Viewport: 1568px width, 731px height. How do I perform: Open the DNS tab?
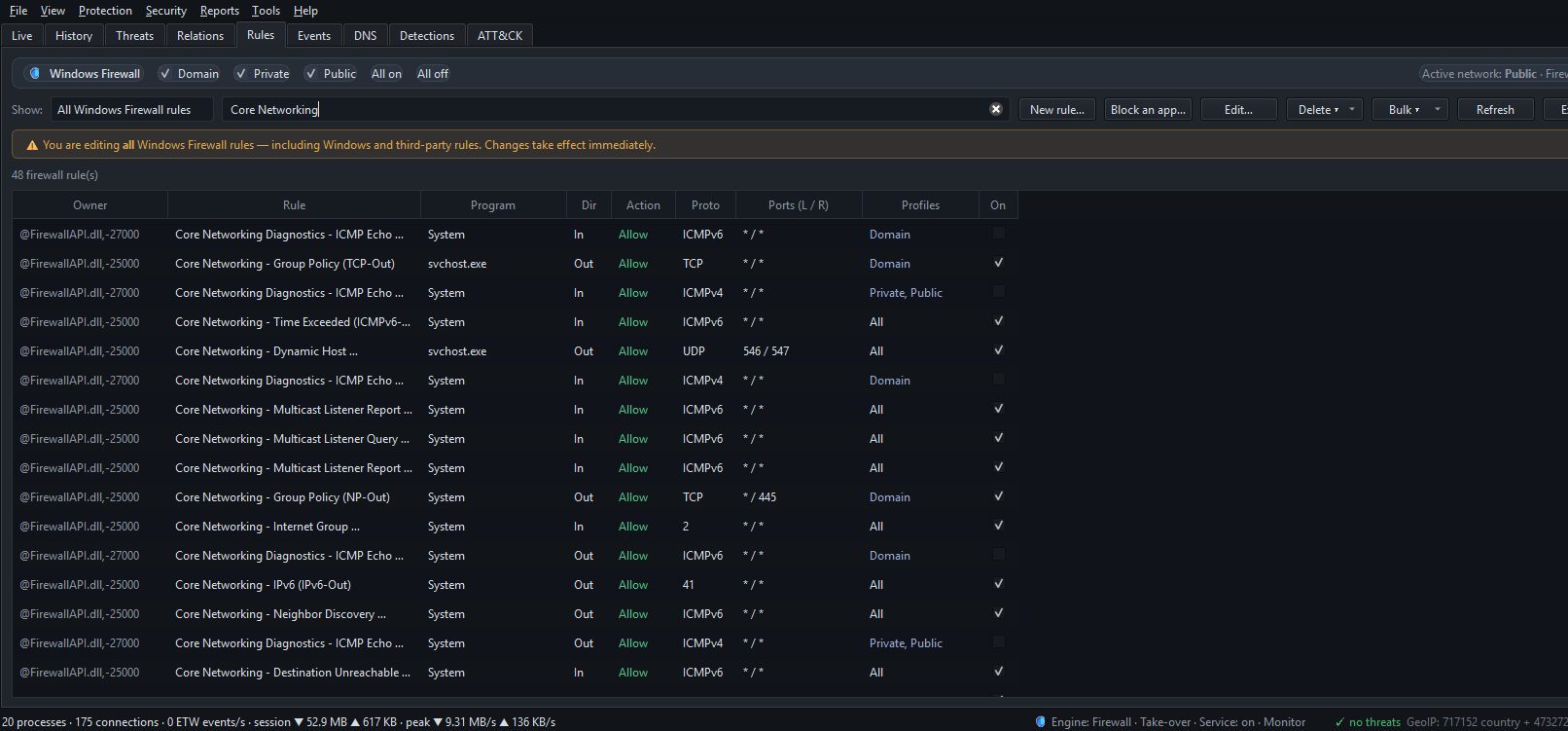point(366,36)
